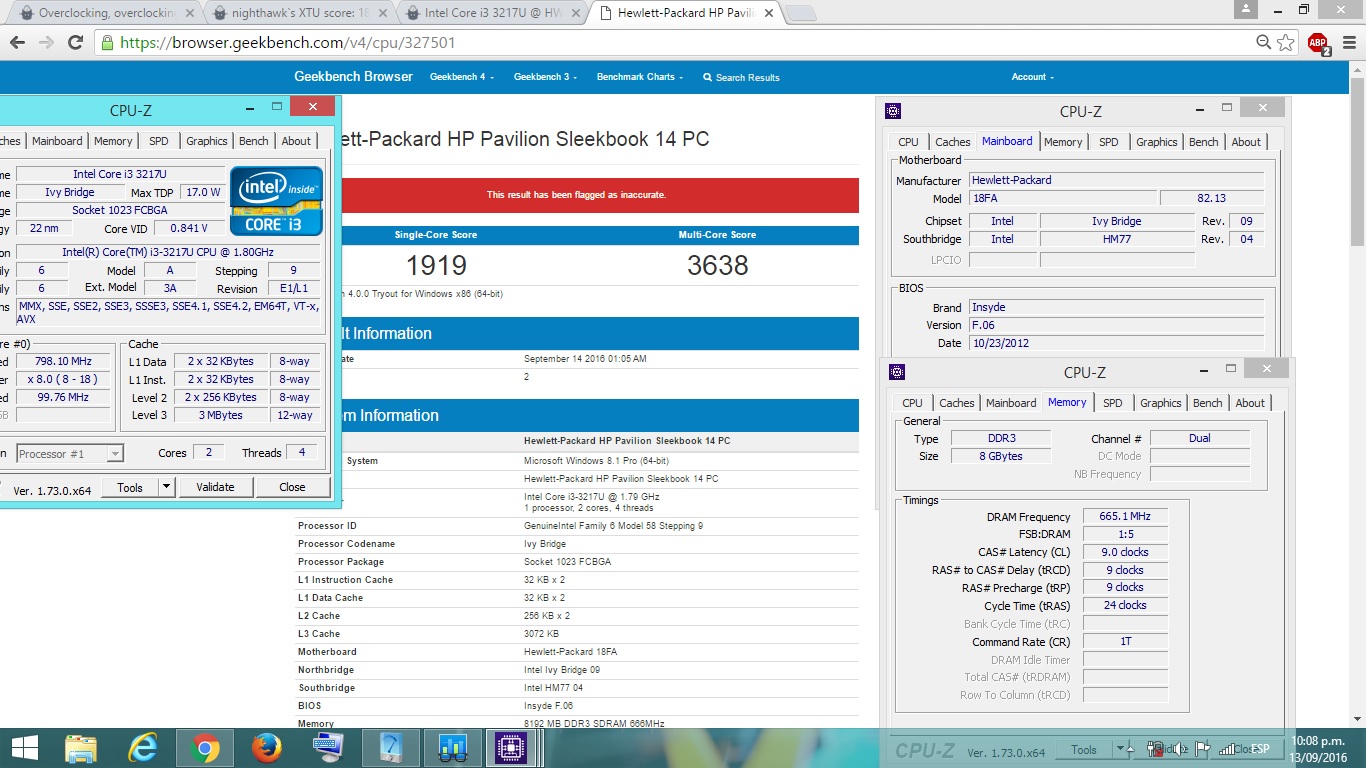The height and width of the screenshot is (768, 1366).
Task: Open Search Results in Geekbench nav
Action: point(741,77)
